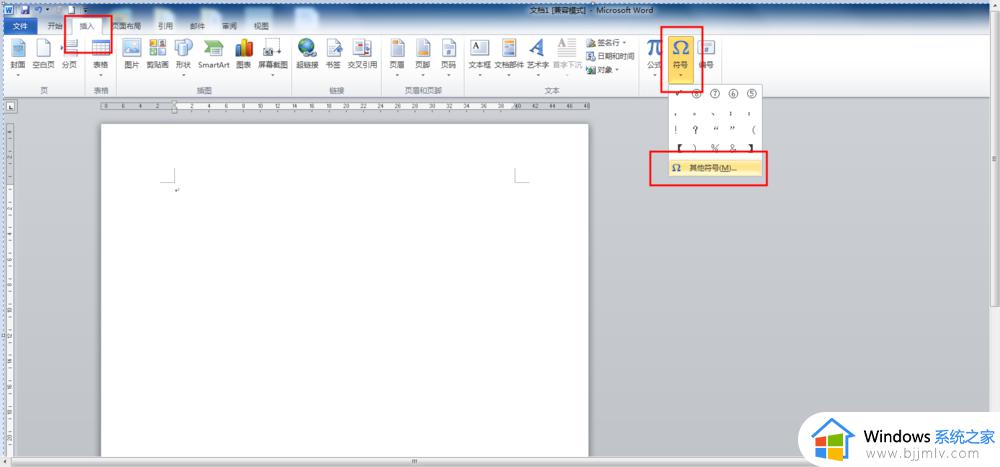
Task: Insert the exclamation mark symbol
Action: 676,130
